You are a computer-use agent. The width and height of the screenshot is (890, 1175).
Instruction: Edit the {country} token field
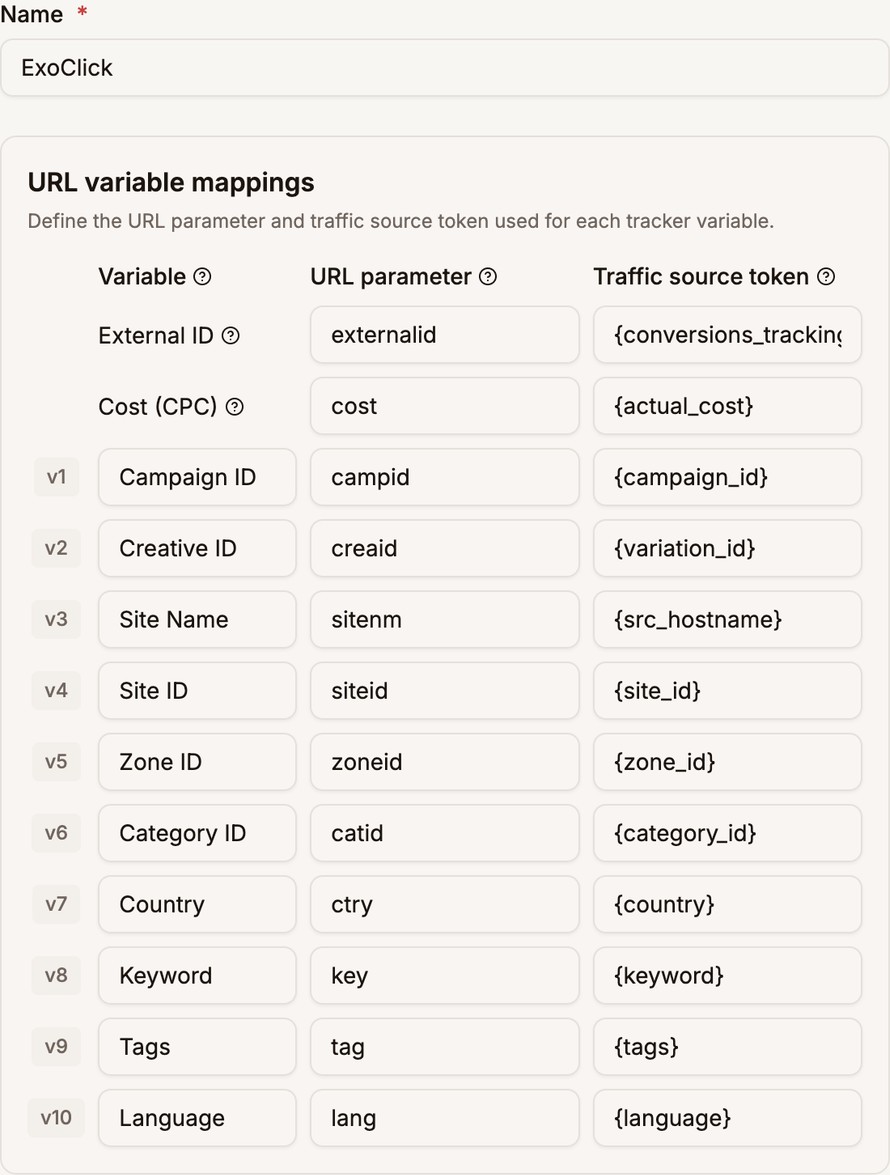coord(727,904)
